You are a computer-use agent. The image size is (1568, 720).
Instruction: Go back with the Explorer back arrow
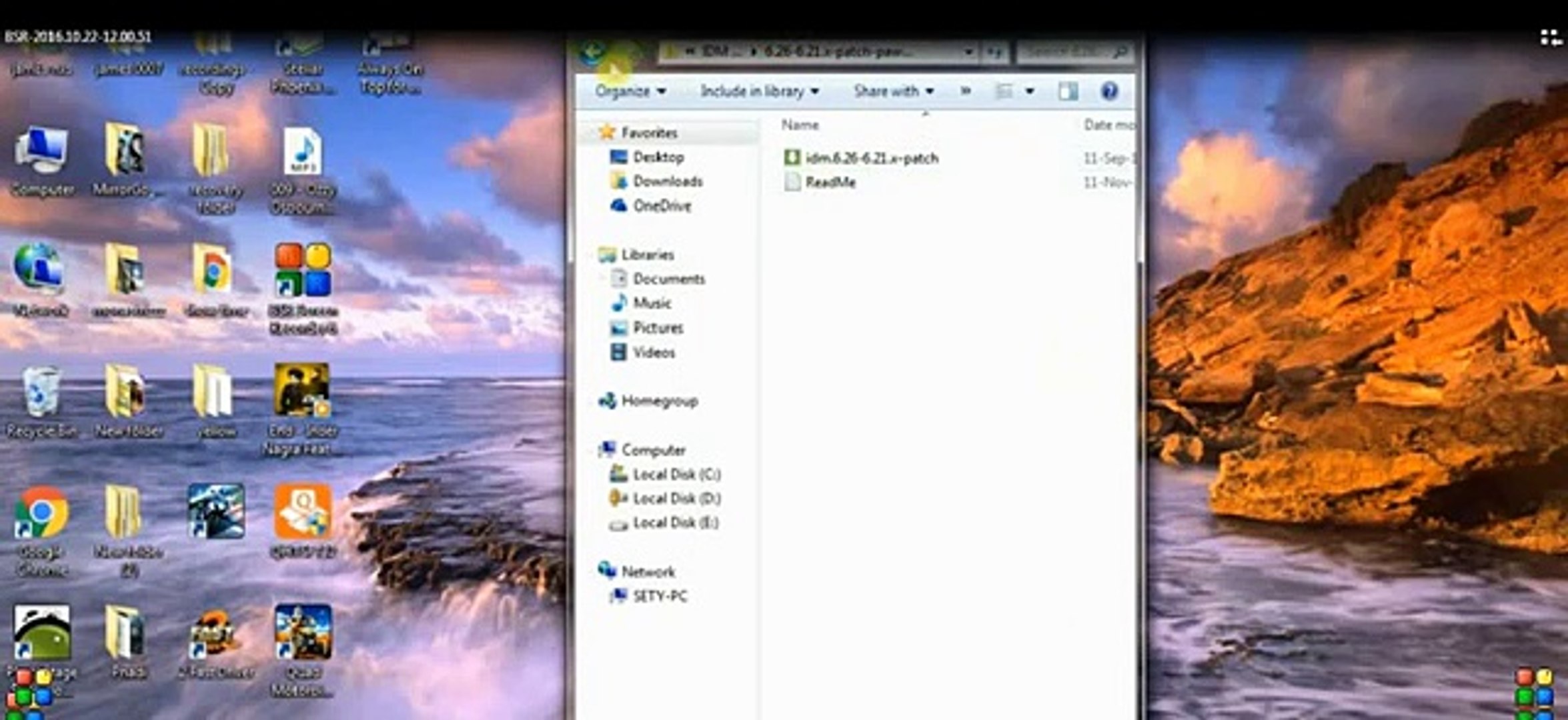point(592,51)
